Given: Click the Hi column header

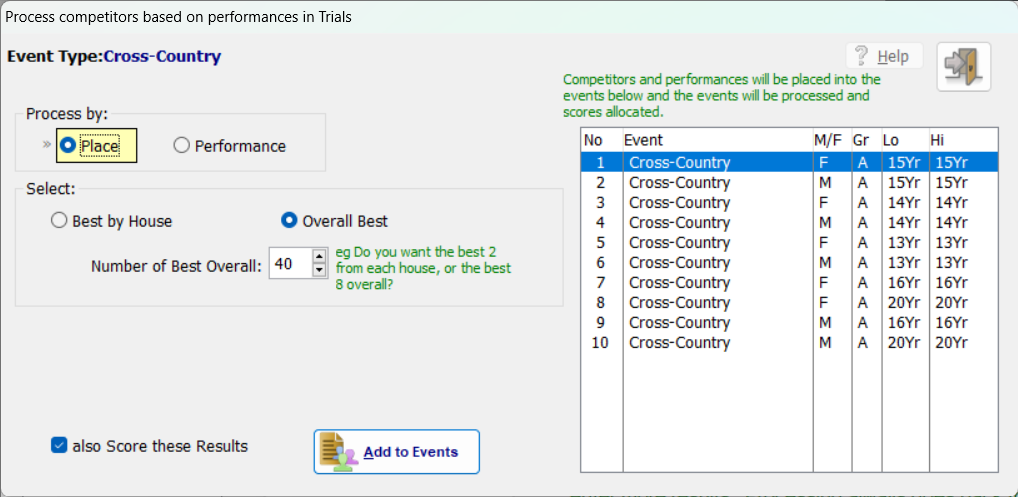Looking at the screenshot, I should [963, 140].
